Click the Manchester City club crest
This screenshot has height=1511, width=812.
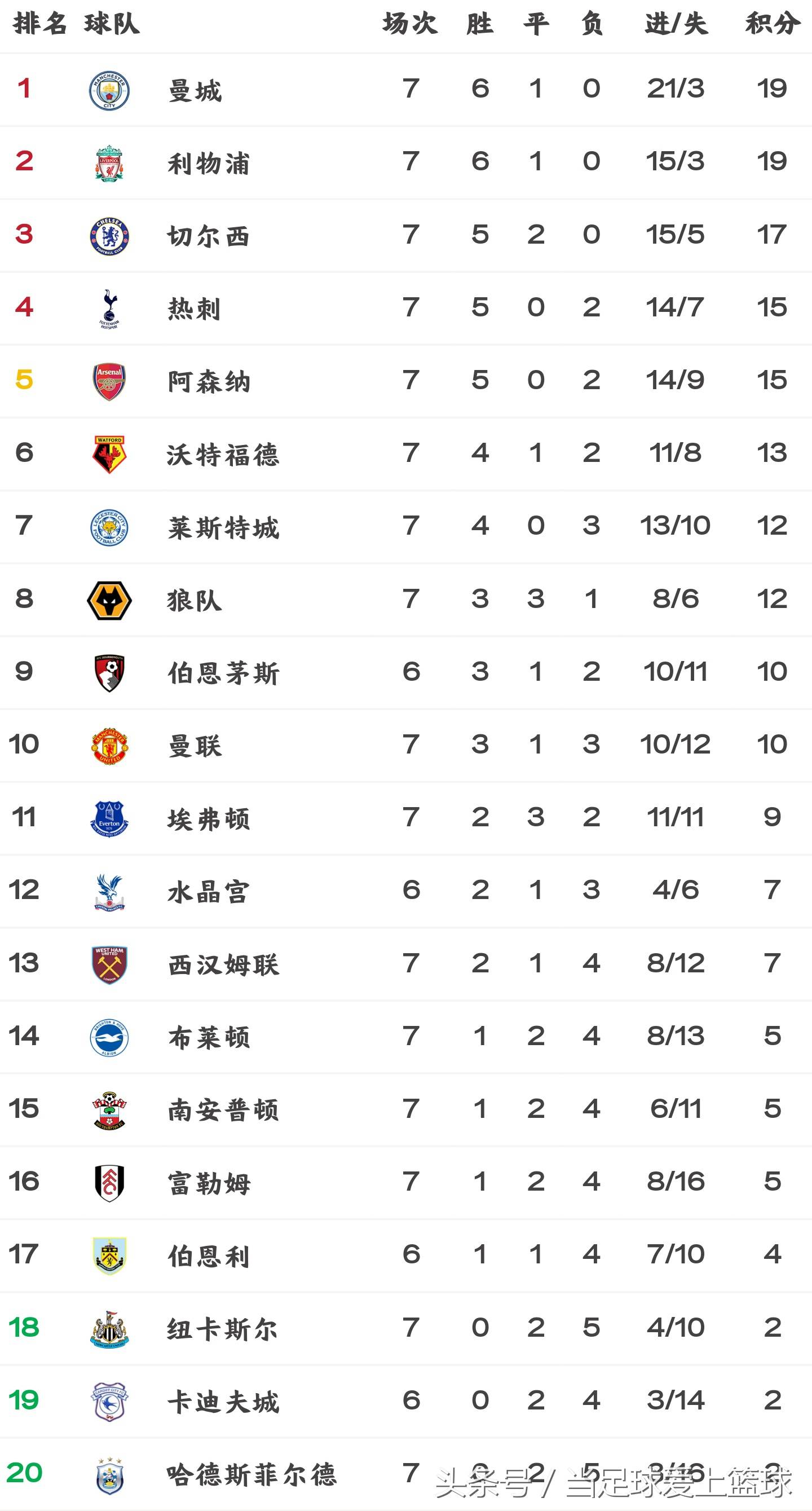[109, 90]
